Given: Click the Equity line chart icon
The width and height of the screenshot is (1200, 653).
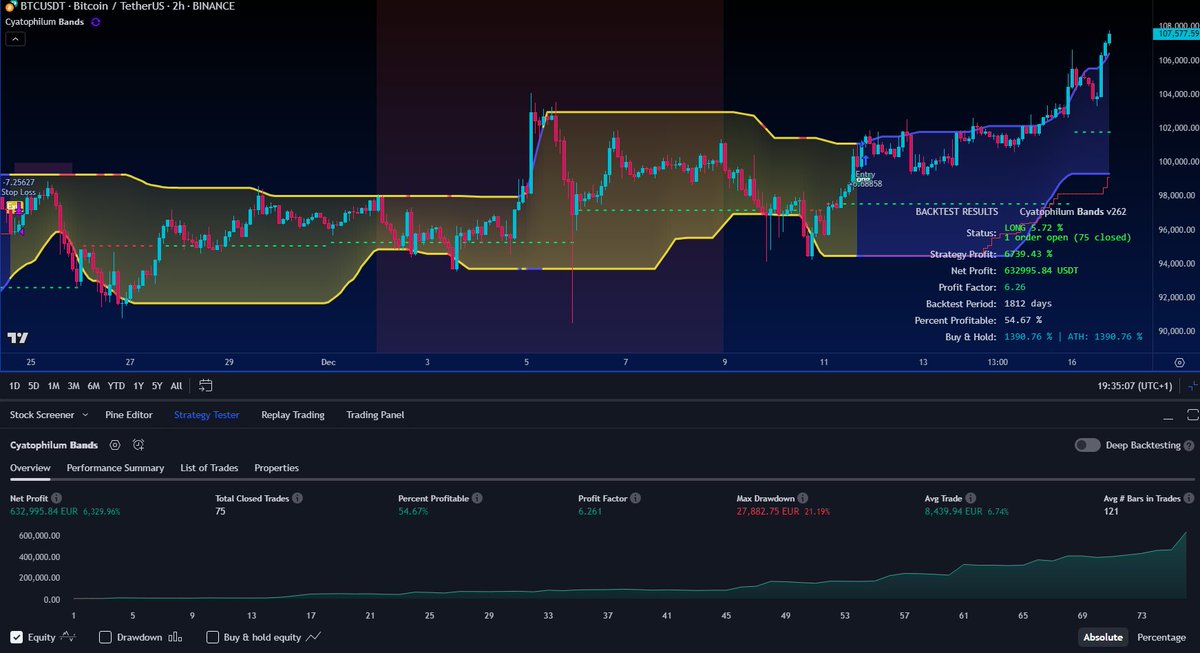Looking at the screenshot, I should click(69, 636).
